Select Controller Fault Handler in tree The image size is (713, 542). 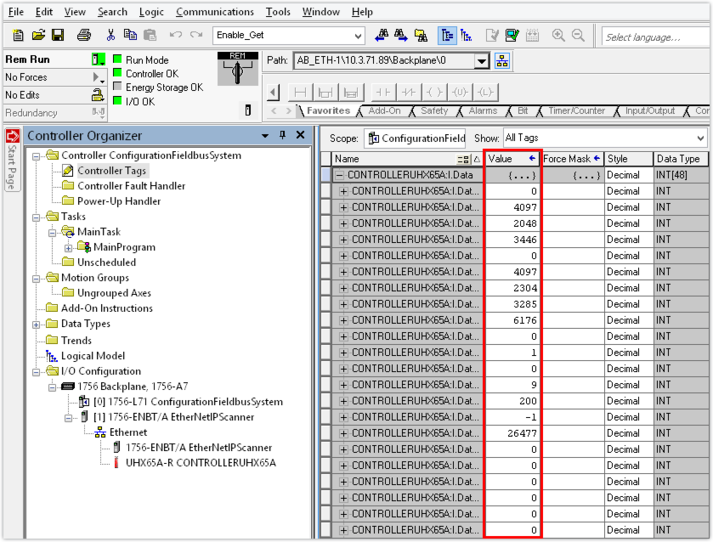pyautogui.click(x=131, y=186)
